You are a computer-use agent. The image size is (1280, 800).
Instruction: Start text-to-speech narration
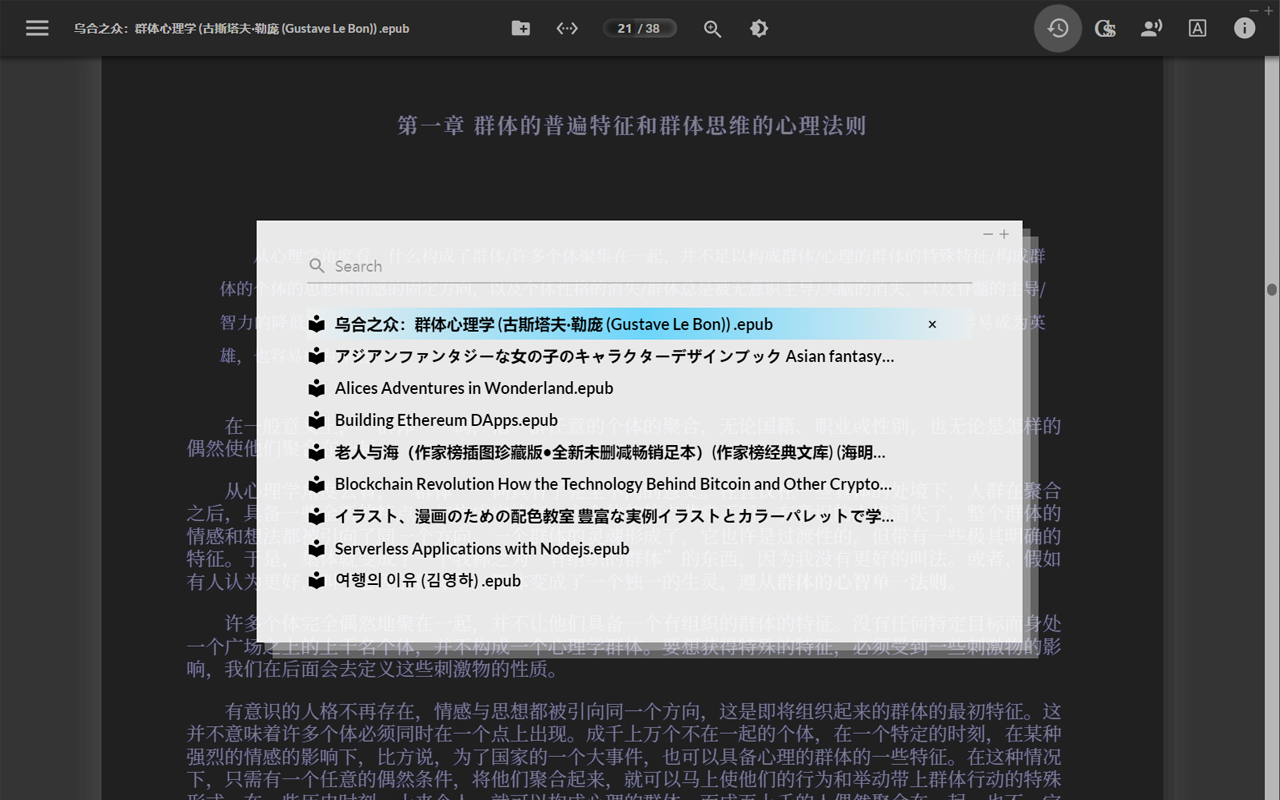(x=1151, y=28)
